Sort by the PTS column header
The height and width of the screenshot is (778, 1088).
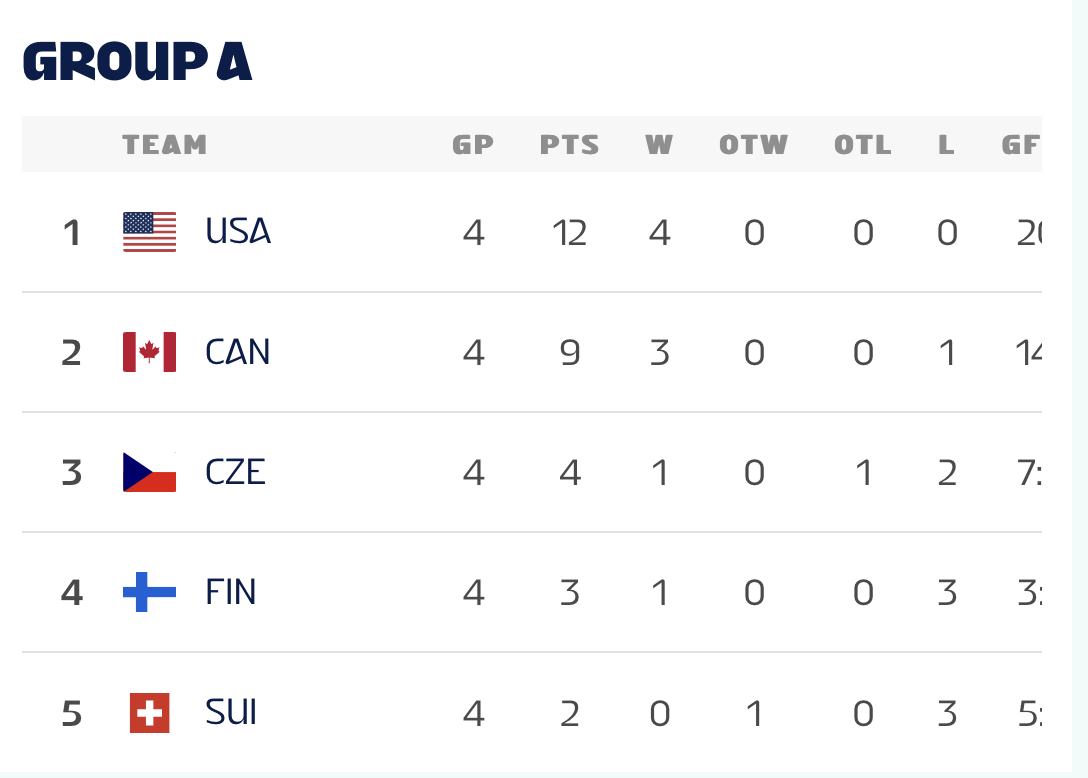[x=570, y=145]
